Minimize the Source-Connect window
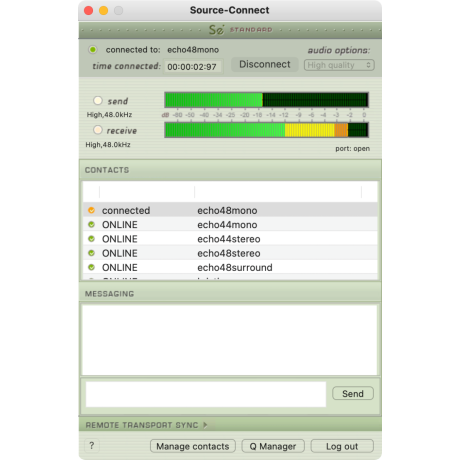The image size is (460, 460). (103, 10)
